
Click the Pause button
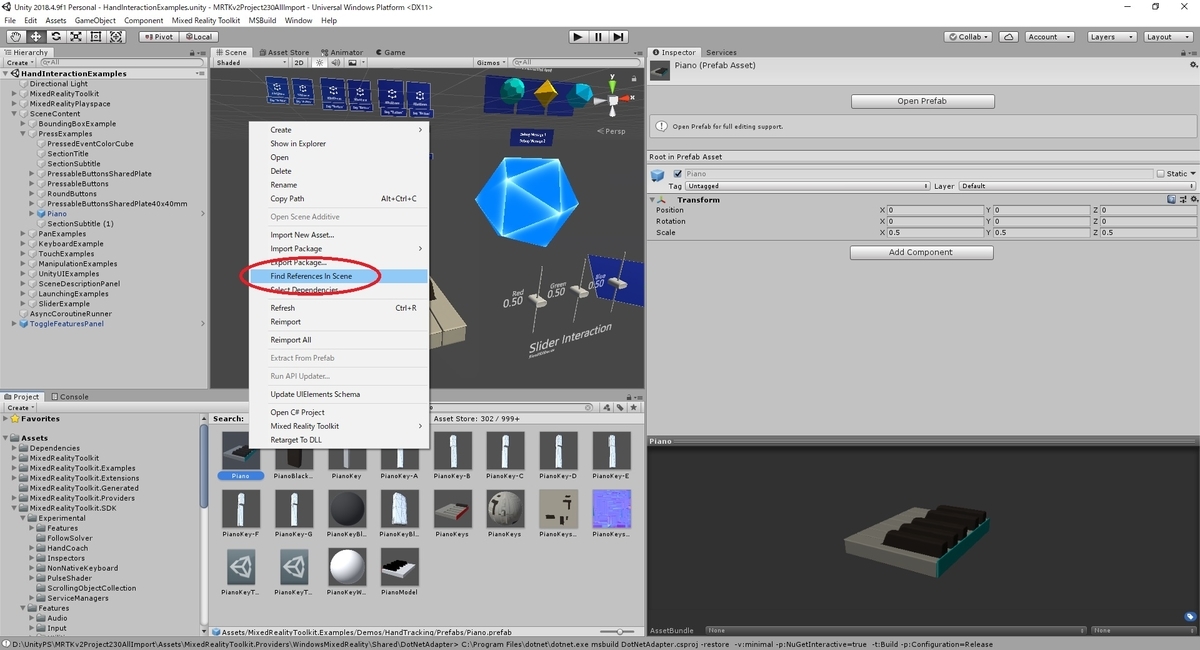[598, 37]
